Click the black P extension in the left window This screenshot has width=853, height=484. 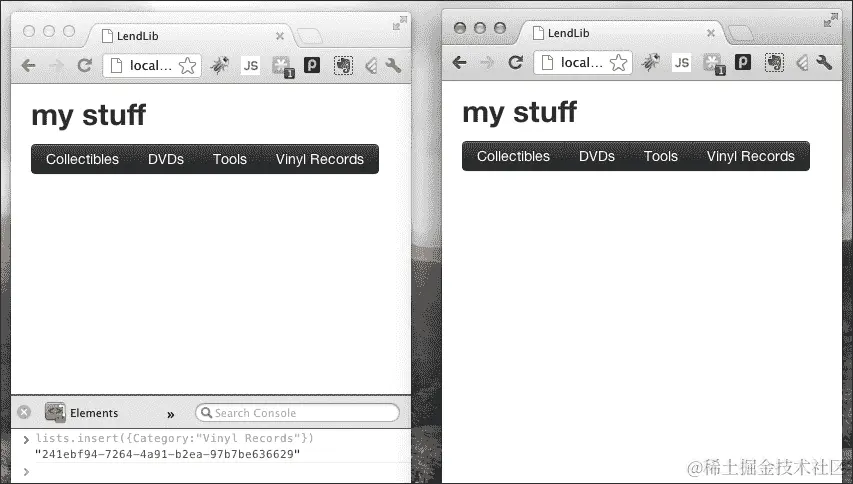[312, 65]
